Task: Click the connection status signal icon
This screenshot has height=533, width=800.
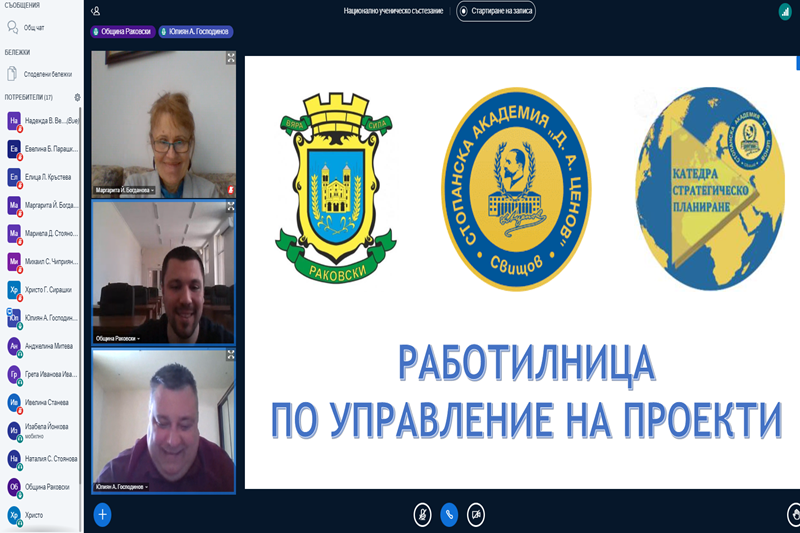Action: (x=785, y=12)
